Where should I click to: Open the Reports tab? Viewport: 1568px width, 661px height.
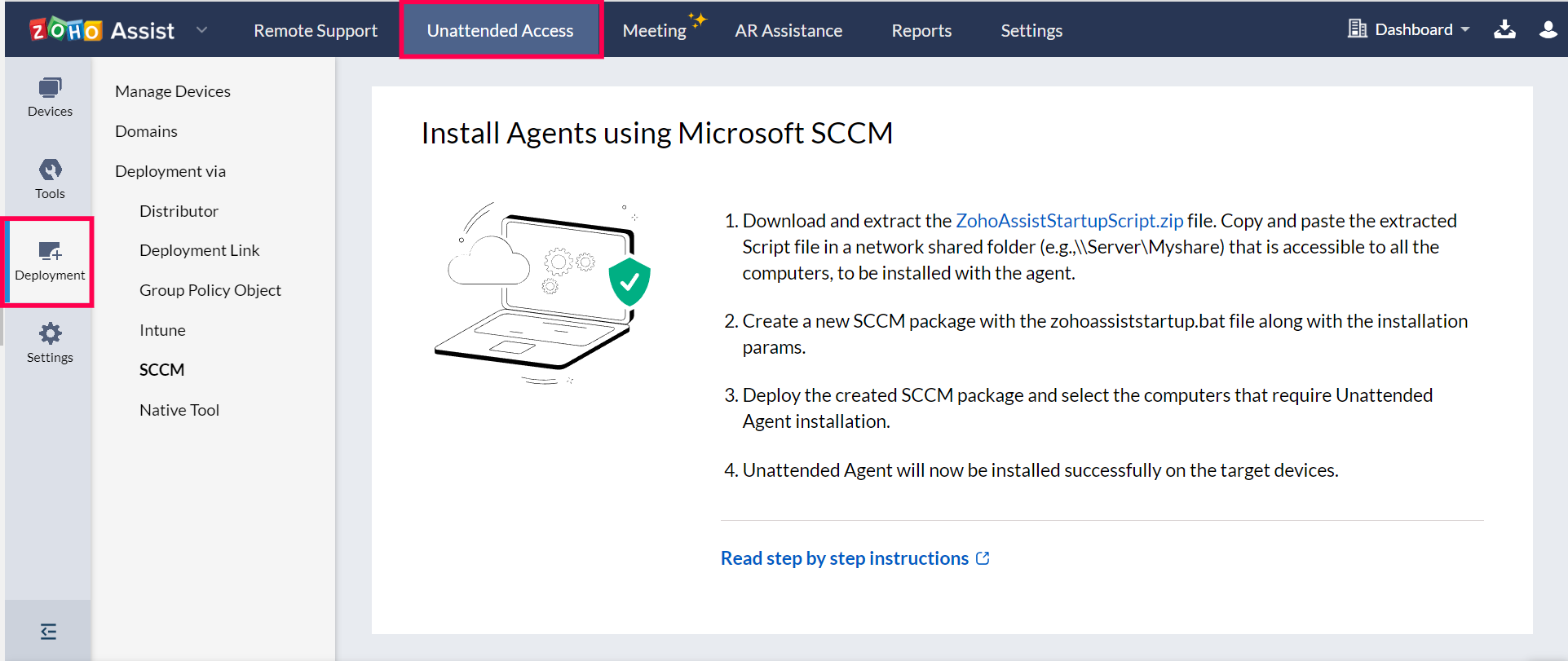[921, 30]
